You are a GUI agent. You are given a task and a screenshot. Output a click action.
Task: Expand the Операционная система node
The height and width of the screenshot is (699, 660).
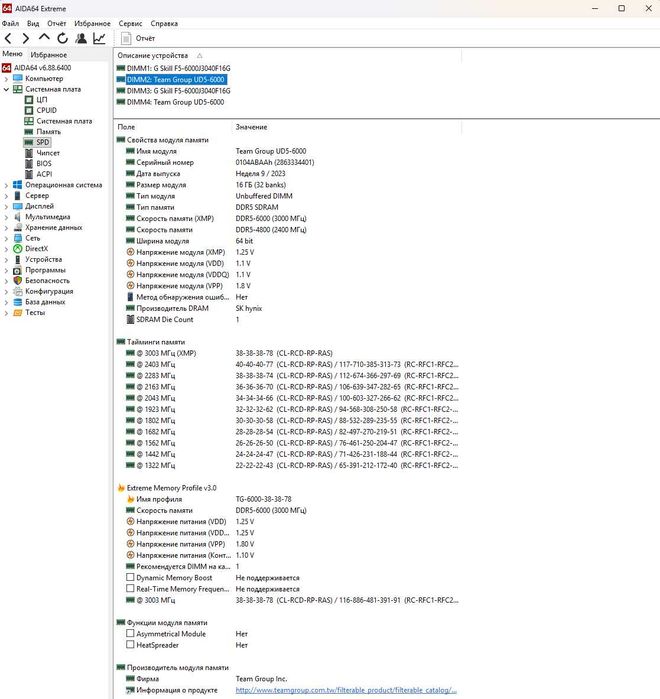point(6,185)
